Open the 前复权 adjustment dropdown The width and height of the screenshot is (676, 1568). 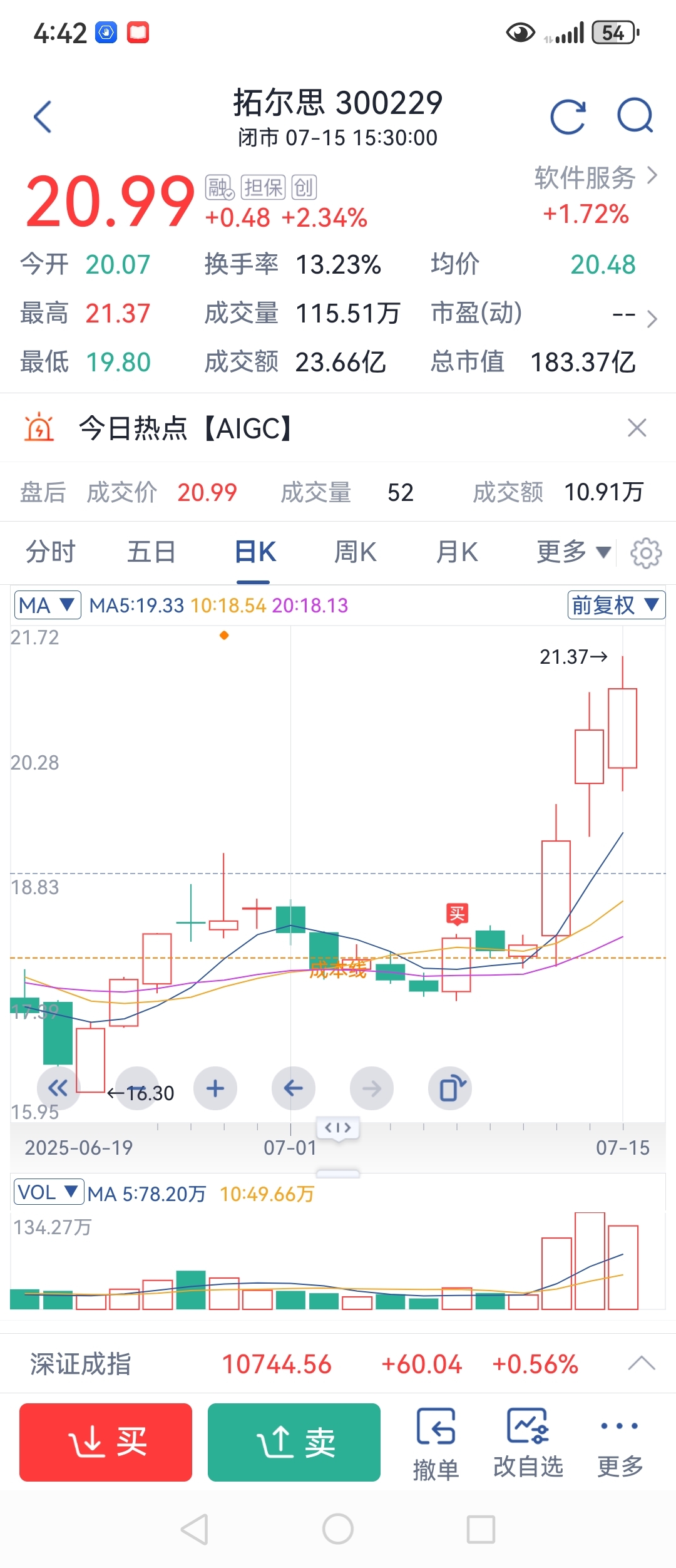[616, 605]
